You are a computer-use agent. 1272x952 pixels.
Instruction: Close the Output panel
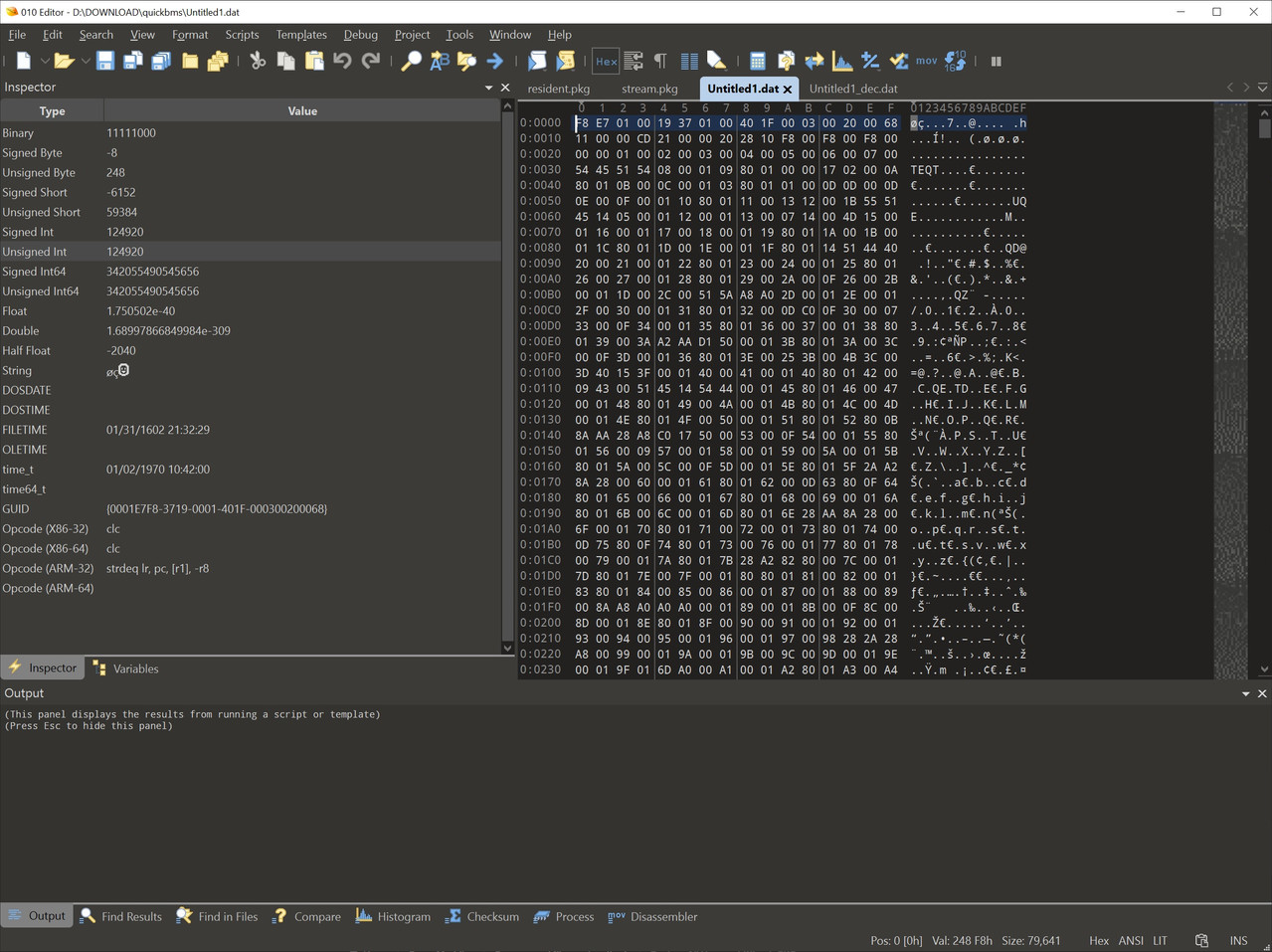1262,693
